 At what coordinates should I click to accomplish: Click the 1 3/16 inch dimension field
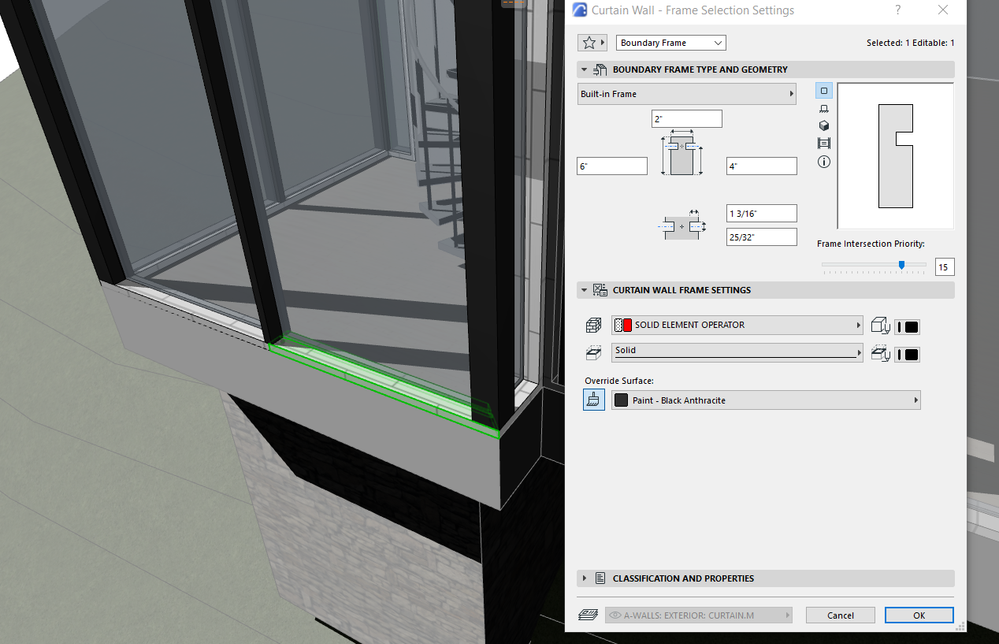tap(761, 212)
